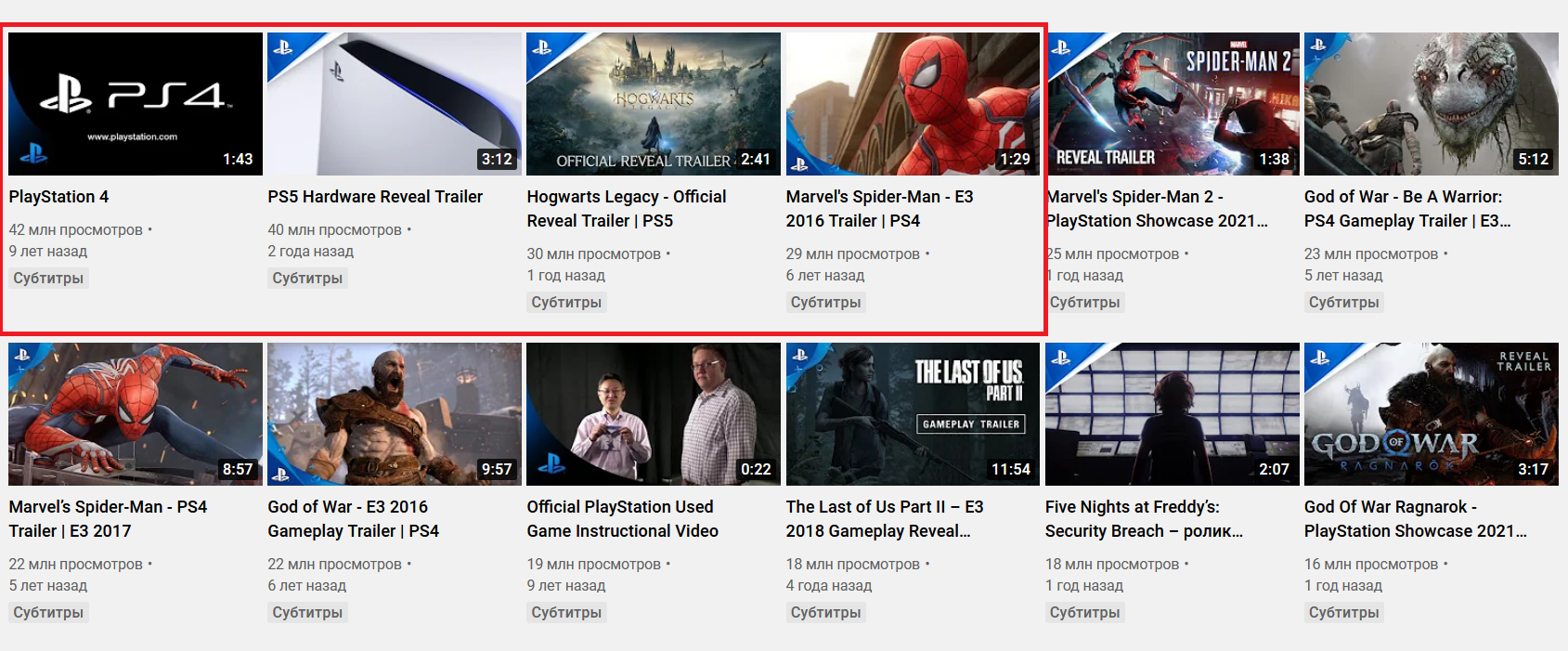The height and width of the screenshot is (651, 1568).
Task: Click PlayStation logo on Spider-Man E3 2016 thumbnail
Action: [799, 164]
